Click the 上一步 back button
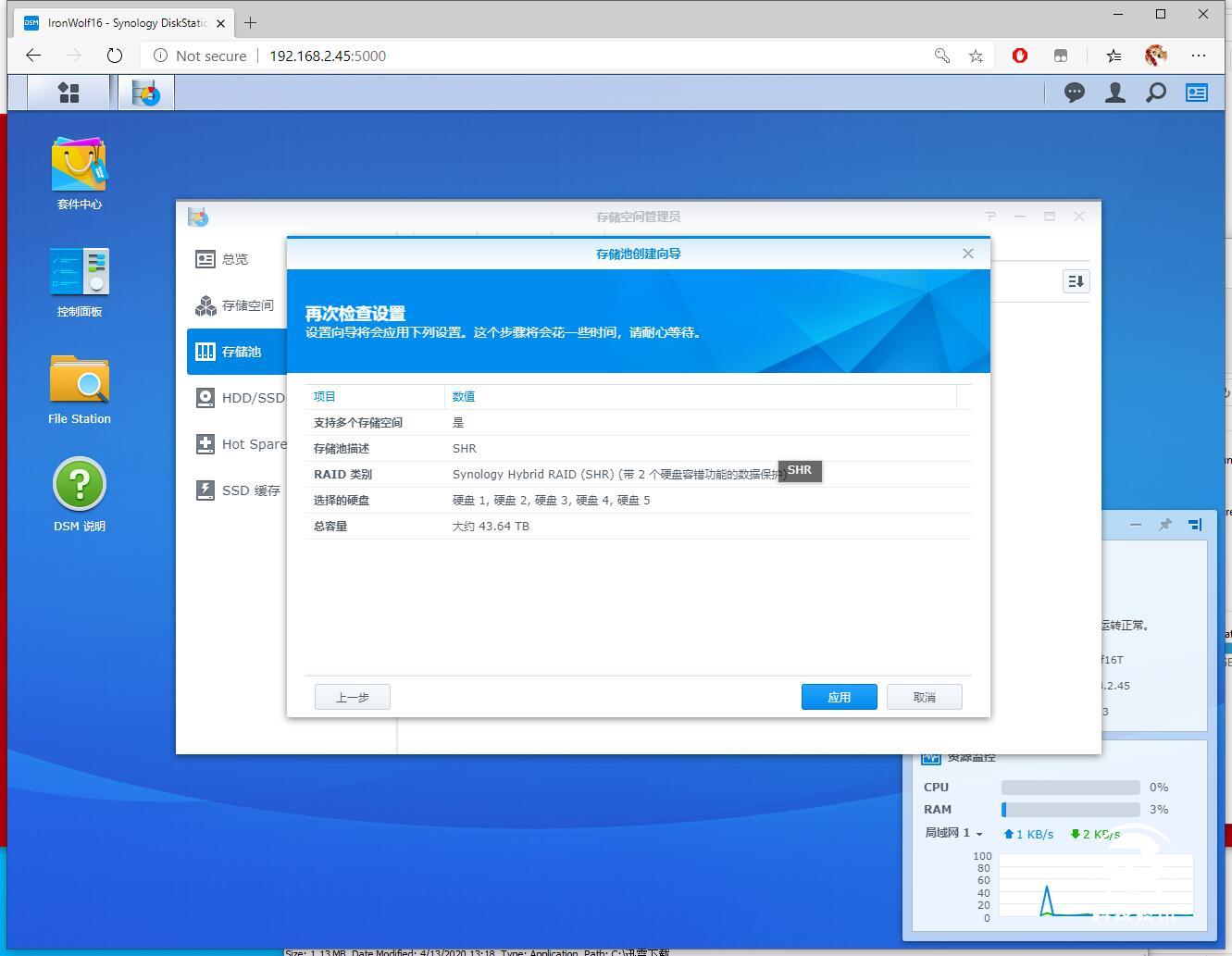This screenshot has height=956, width=1232. point(352,697)
